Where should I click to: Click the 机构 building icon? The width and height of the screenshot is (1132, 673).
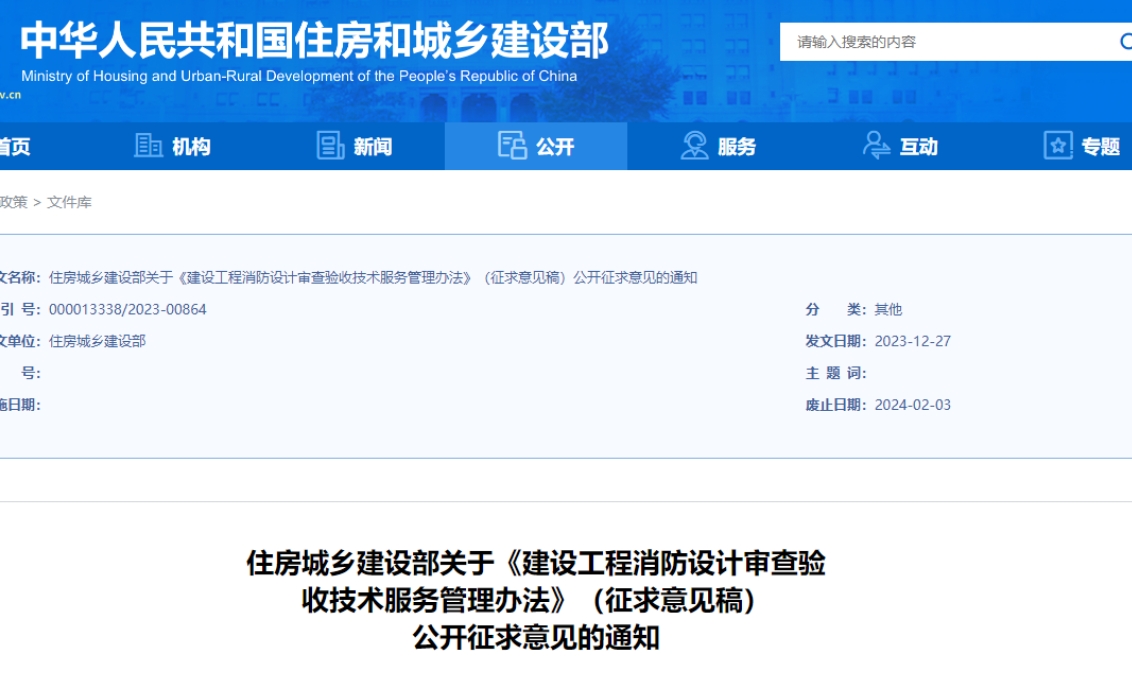(148, 146)
